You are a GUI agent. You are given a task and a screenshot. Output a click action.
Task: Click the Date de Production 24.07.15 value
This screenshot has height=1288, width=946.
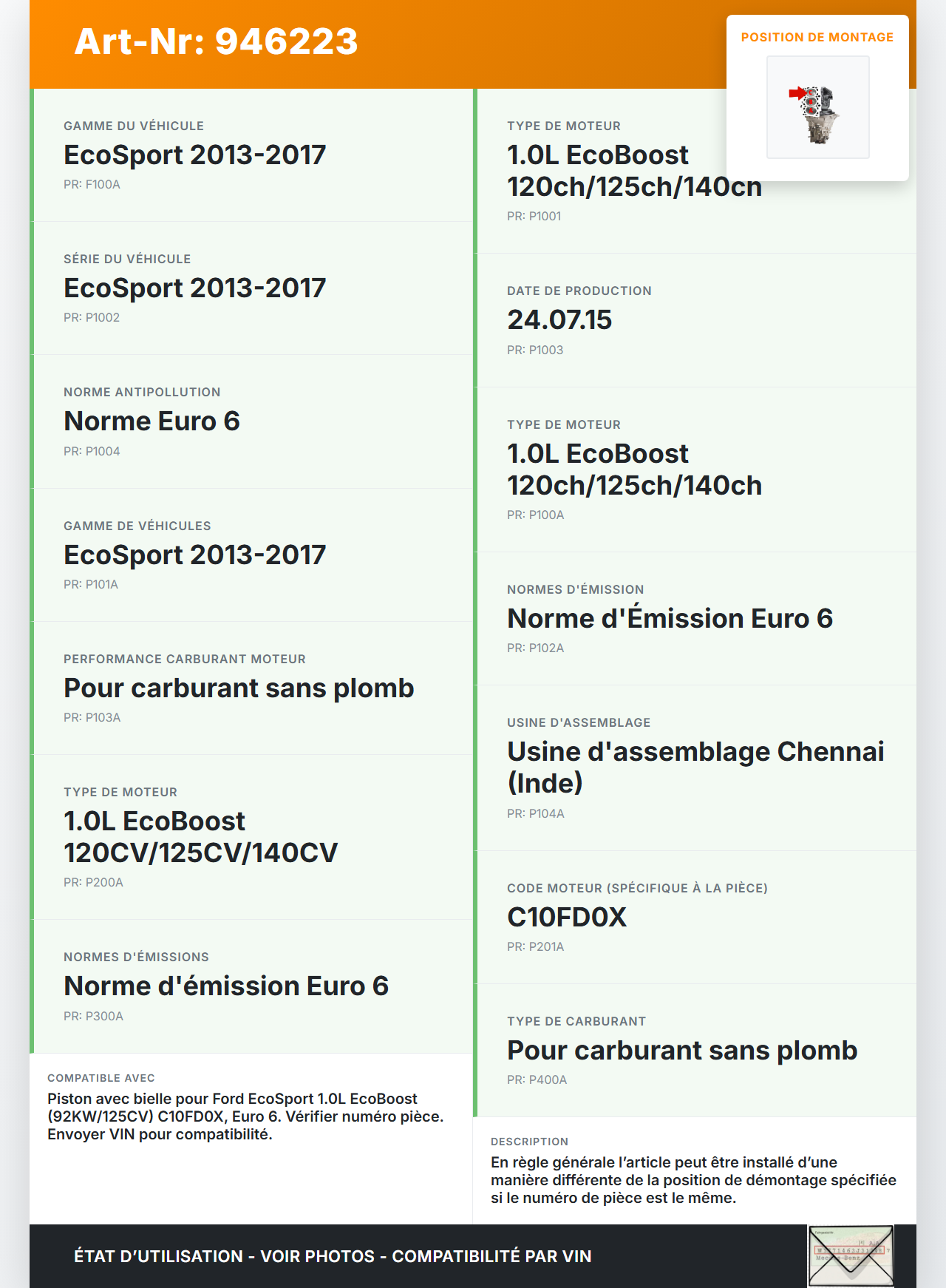[559, 319]
